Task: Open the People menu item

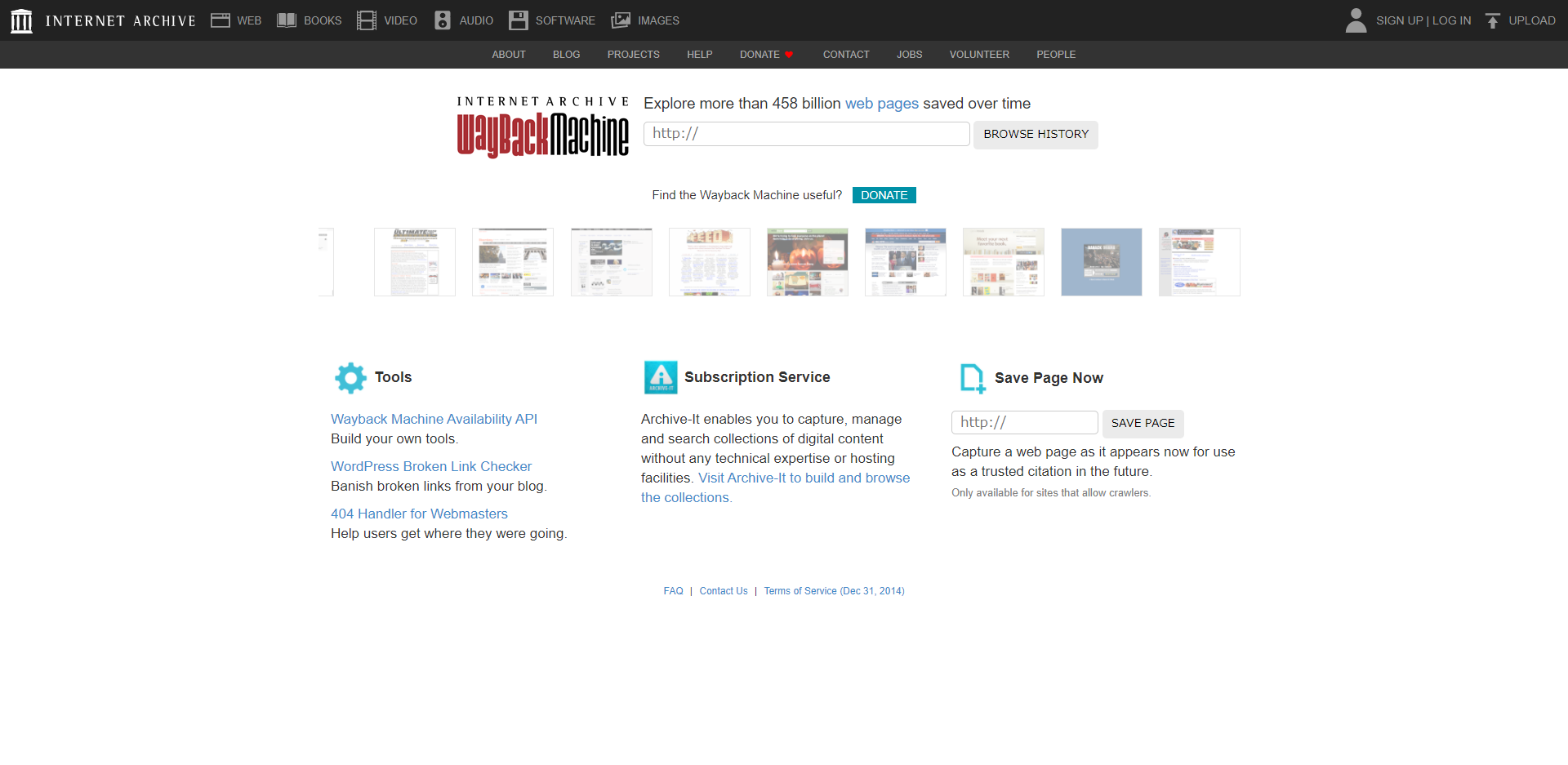Action: click(1056, 55)
